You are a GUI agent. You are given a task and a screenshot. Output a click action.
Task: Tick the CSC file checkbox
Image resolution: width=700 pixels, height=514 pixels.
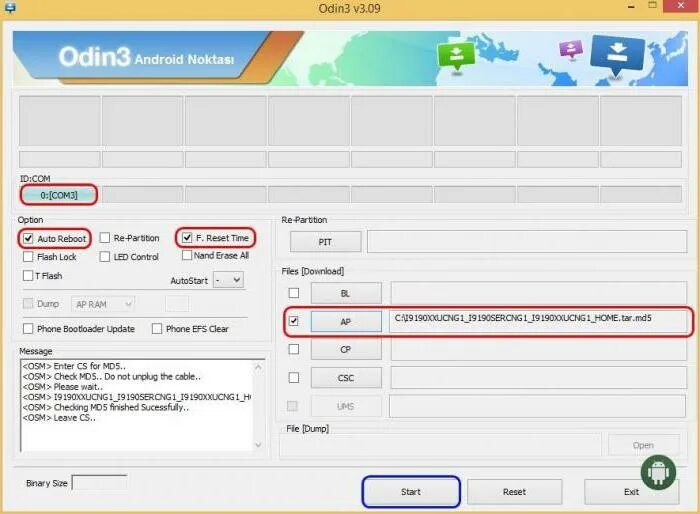(x=294, y=378)
